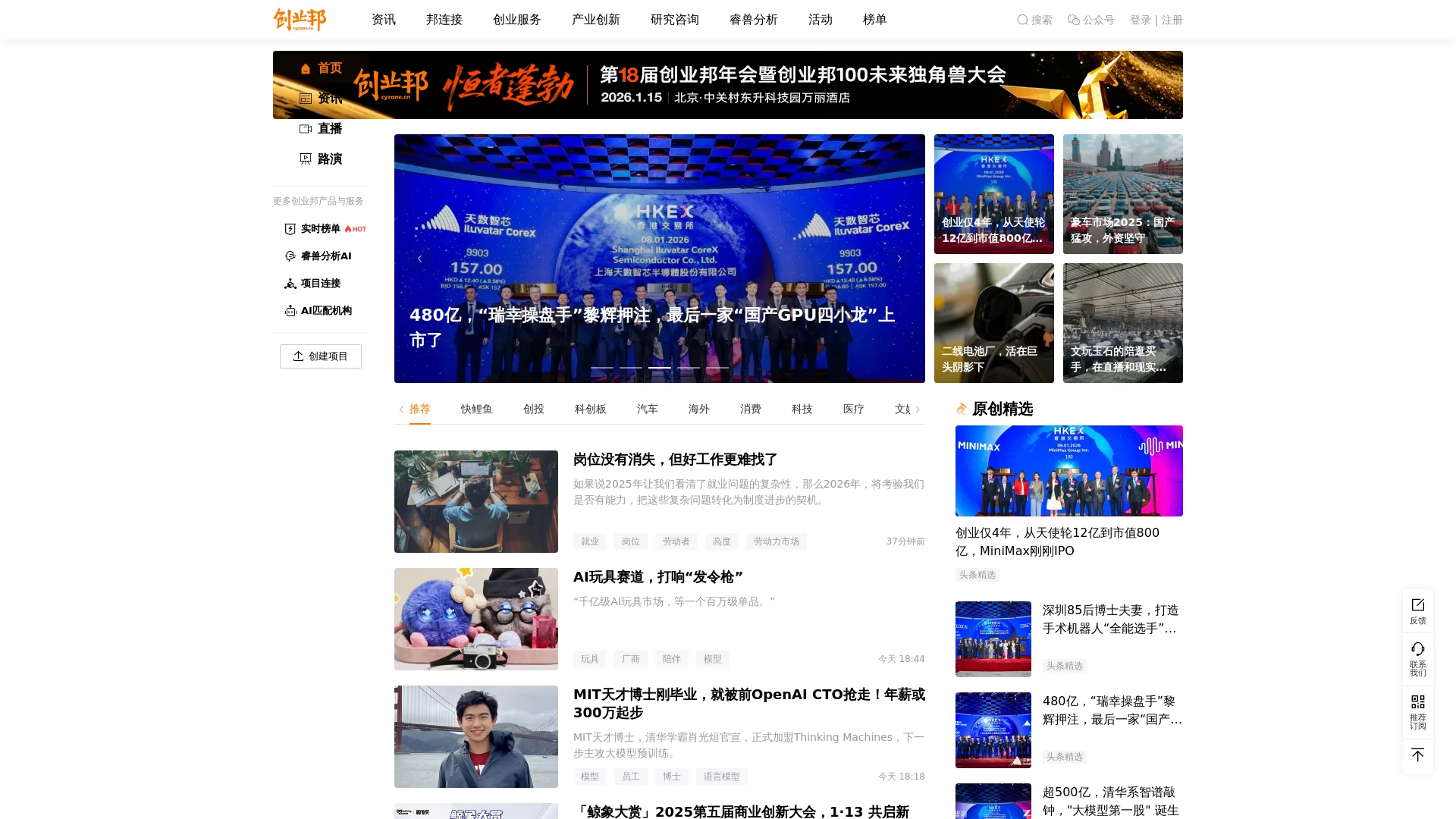
Task: Open the WeChat 公众号 icon
Action: [x=1073, y=20]
